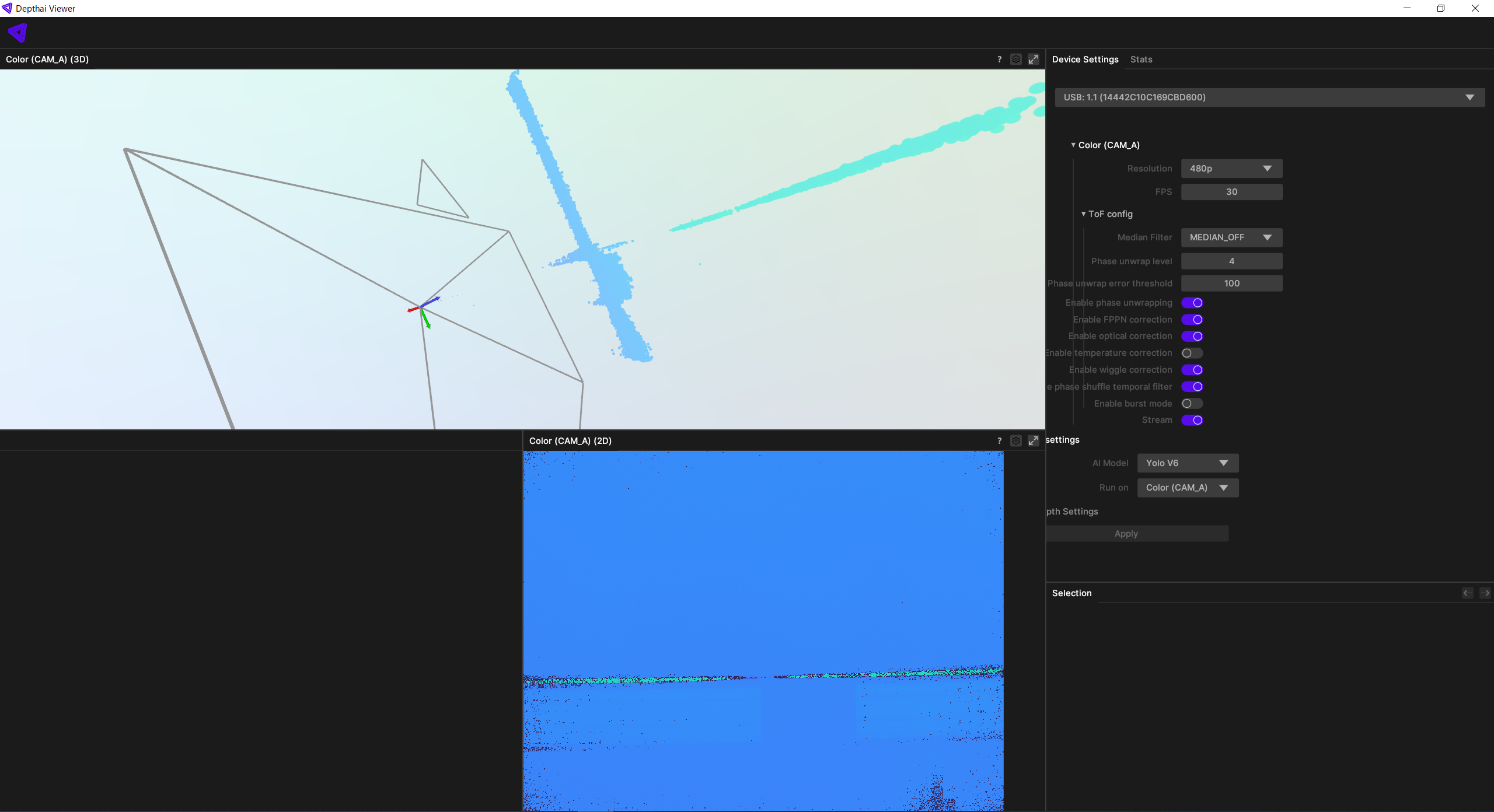Image resolution: width=1494 pixels, height=812 pixels.
Task: Click the FPS value field
Action: 1231,192
